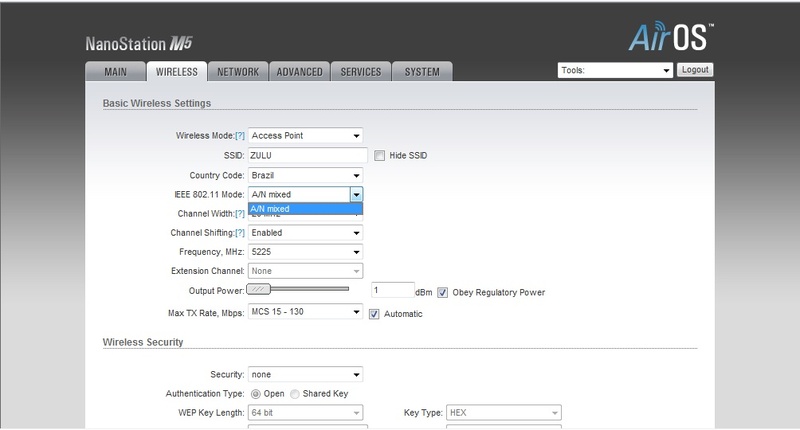800x430 pixels.
Task: Open the Channel Shifting dropdown
Action: tap(305, 233)
